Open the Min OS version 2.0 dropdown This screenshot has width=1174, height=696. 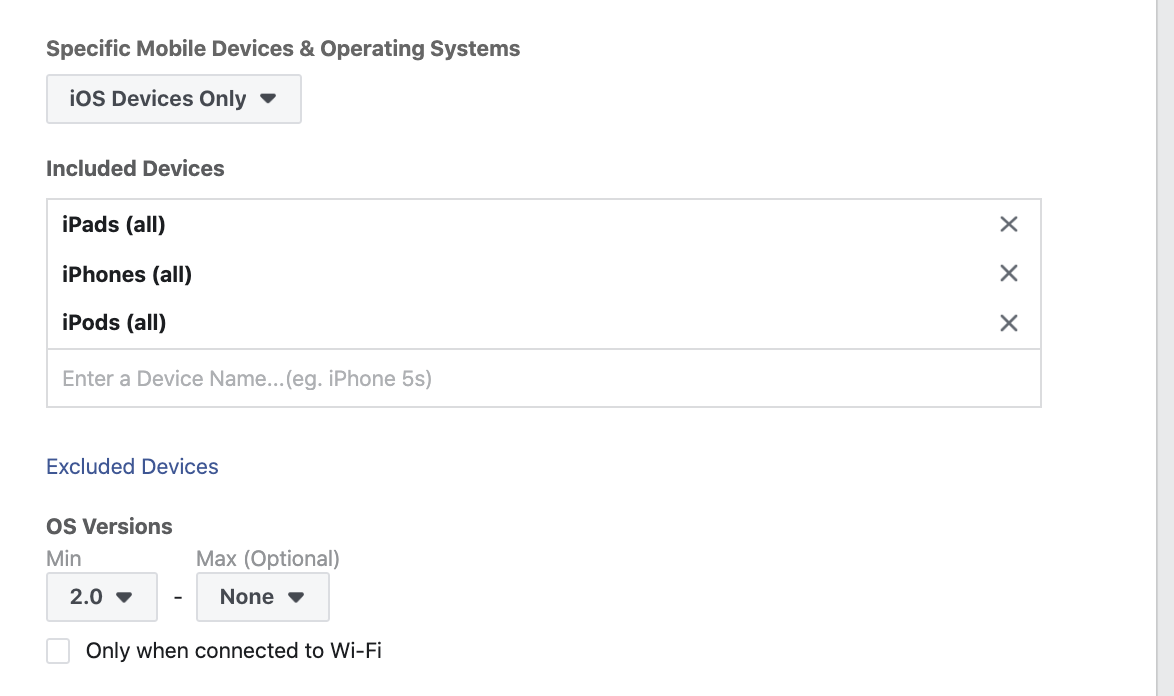[102, 596]
